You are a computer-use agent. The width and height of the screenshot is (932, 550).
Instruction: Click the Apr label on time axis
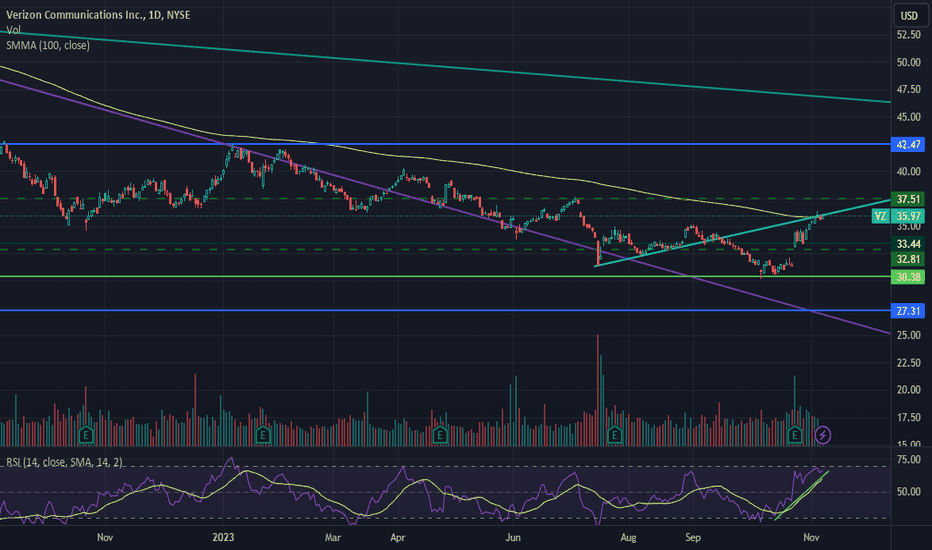398,538
